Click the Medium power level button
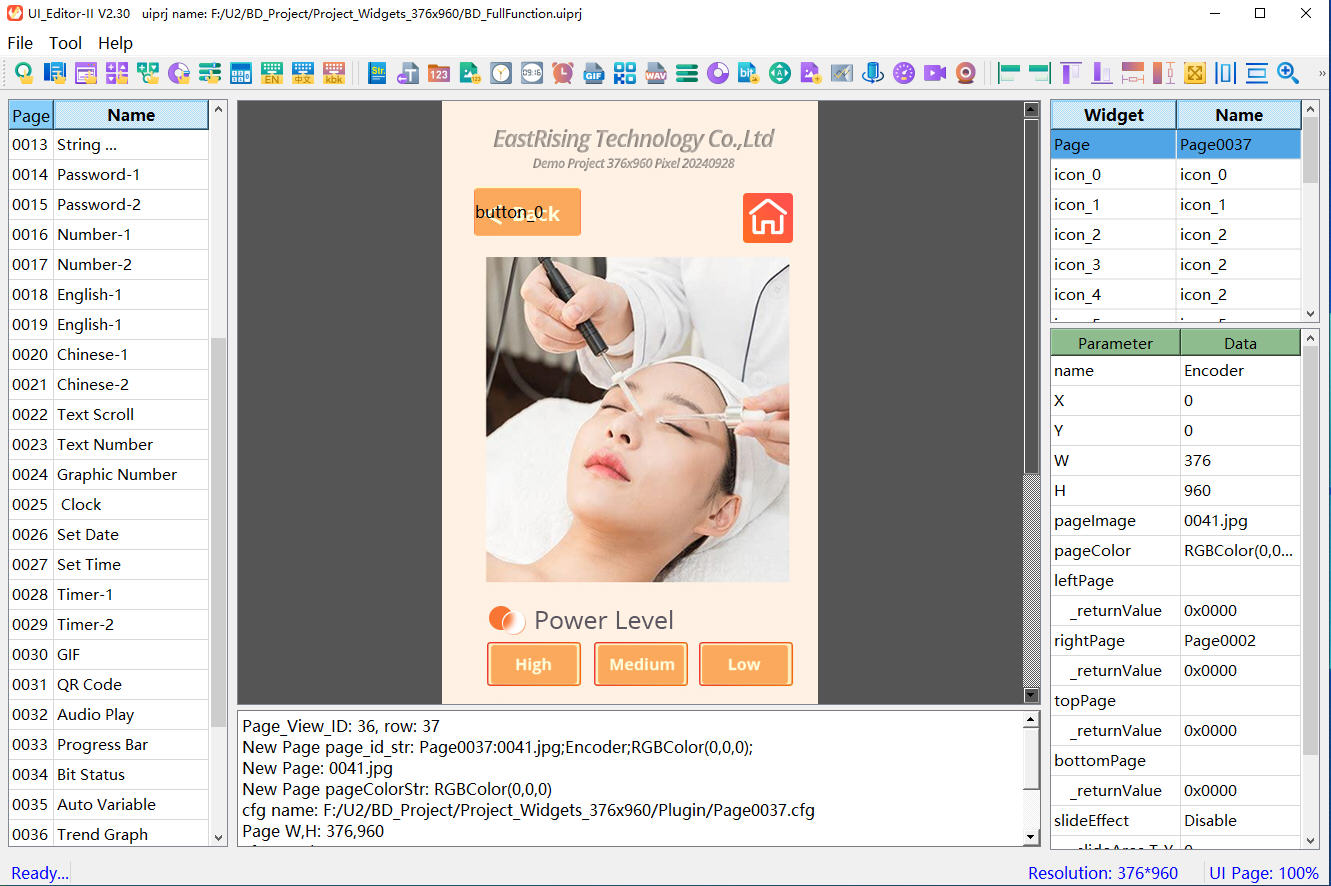The width and height of the screenshot is (1331, 886). [641, 664]
